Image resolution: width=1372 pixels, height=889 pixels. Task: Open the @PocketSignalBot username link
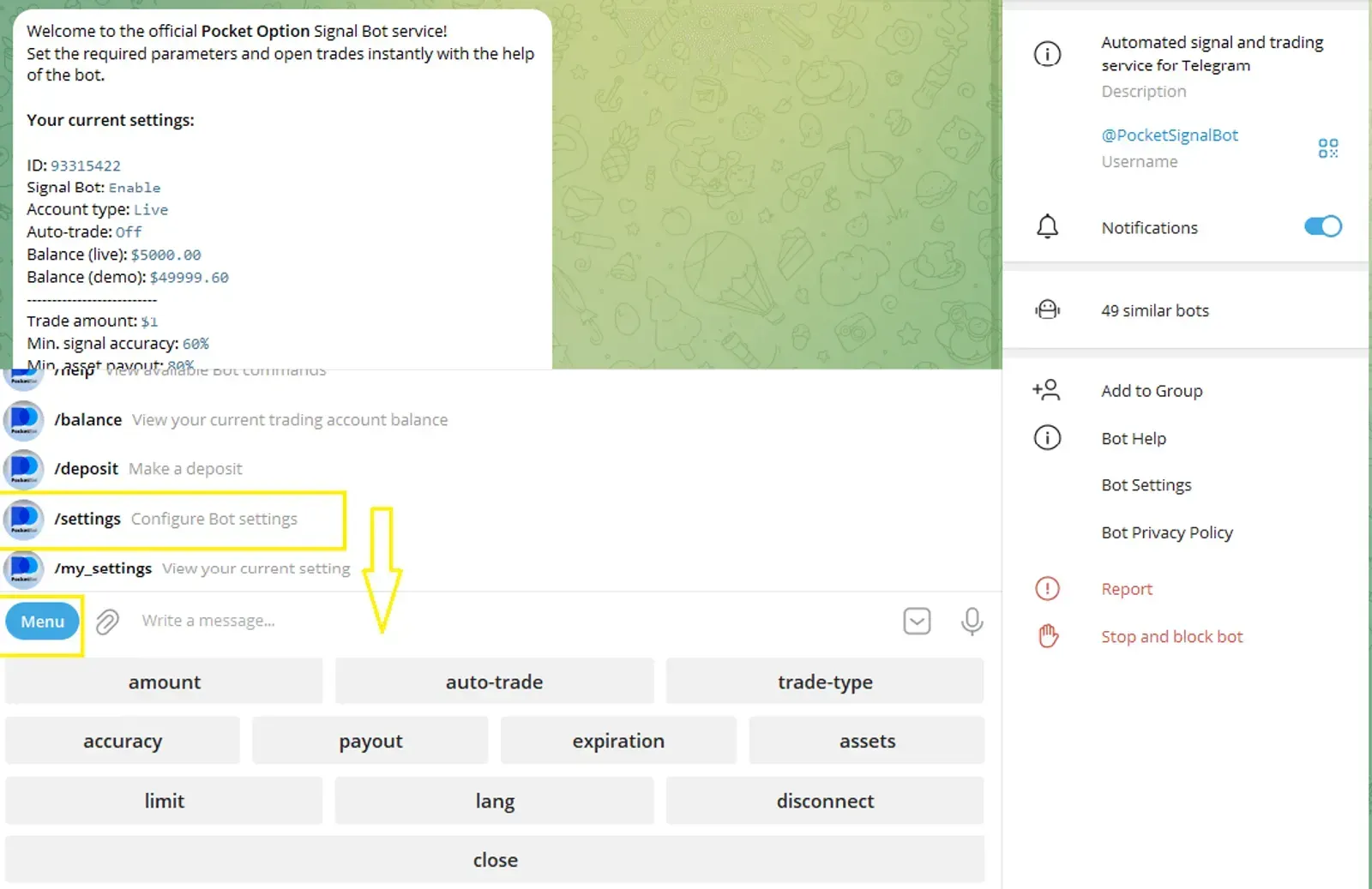pos(1169,135)
